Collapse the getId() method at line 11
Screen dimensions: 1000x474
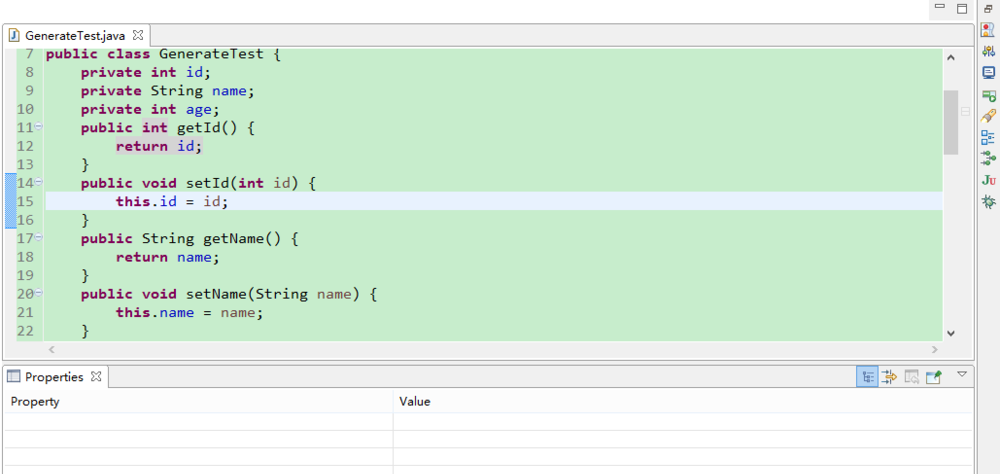coord(39,126)
